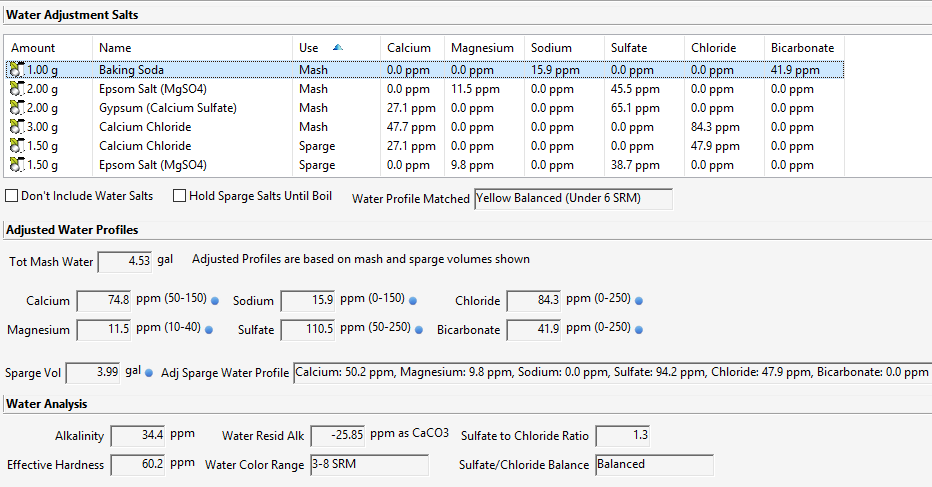The image size is (932, 487).
Task: Click the blue indicator next to Calcium range
Action: pos(215,301)
